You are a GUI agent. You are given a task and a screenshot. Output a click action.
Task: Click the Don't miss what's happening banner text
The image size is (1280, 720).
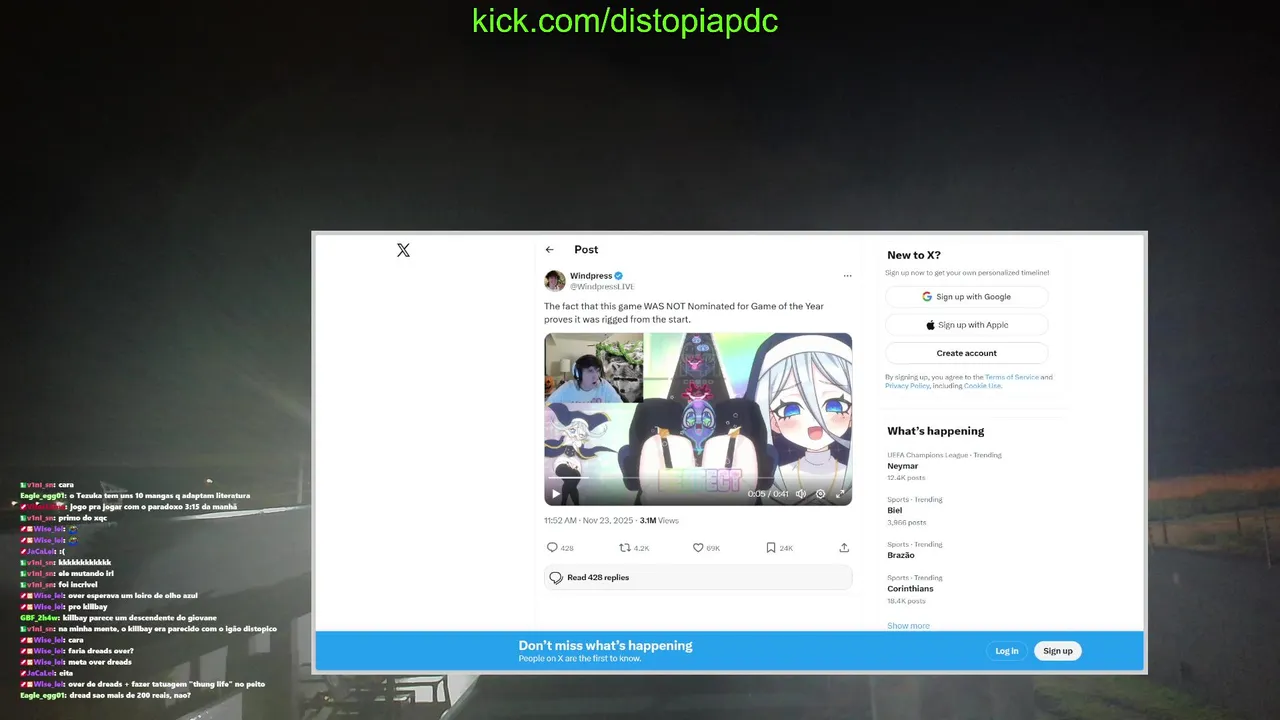(605, 646)
